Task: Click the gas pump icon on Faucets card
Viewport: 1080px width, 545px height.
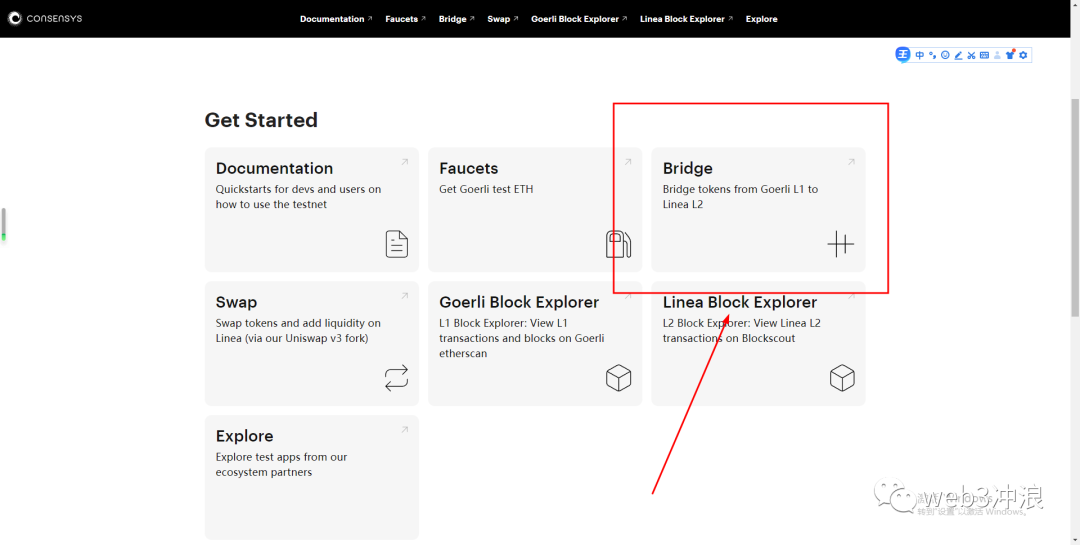Action: click(x=619, y=244)
